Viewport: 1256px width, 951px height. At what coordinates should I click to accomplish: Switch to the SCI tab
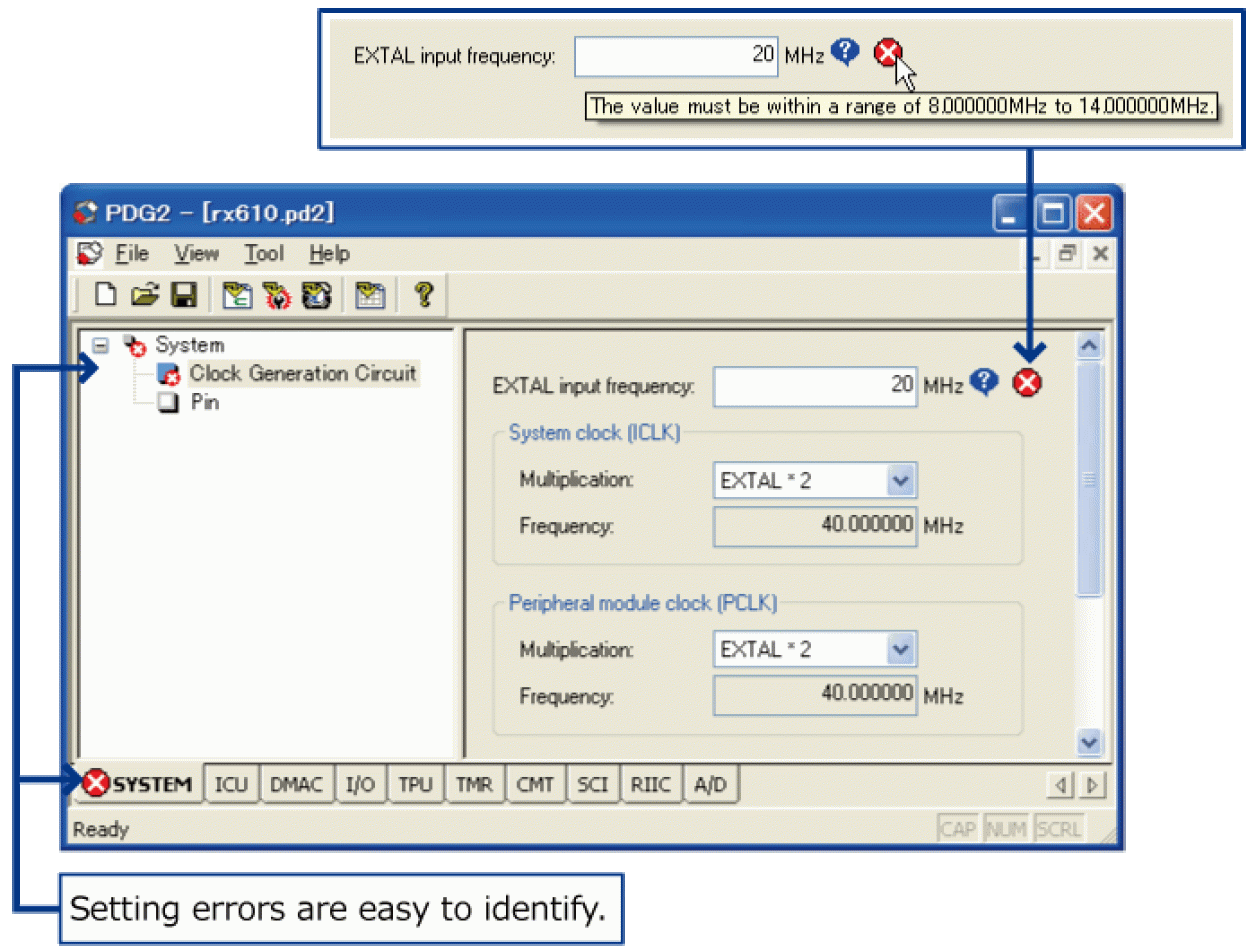tap(593, 784)
